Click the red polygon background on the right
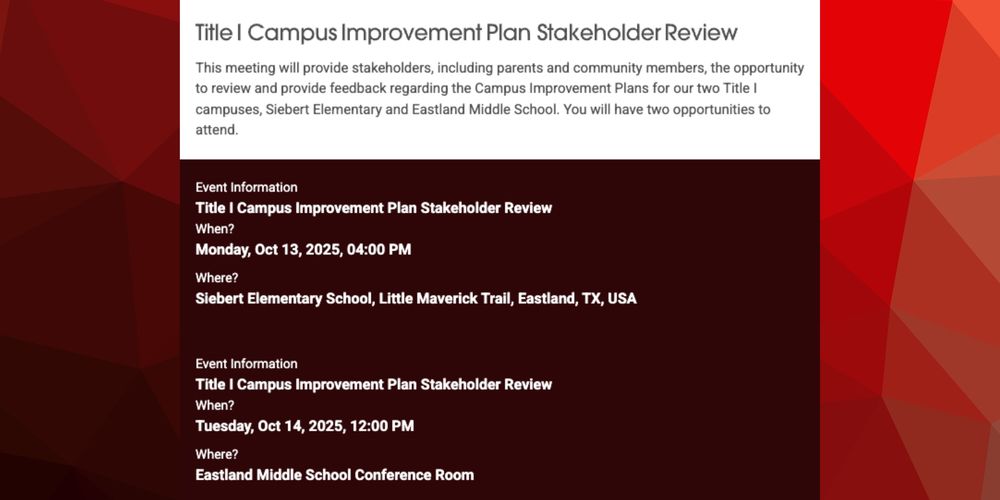This screenshot has width=1000, height=500. click(910, 250)
